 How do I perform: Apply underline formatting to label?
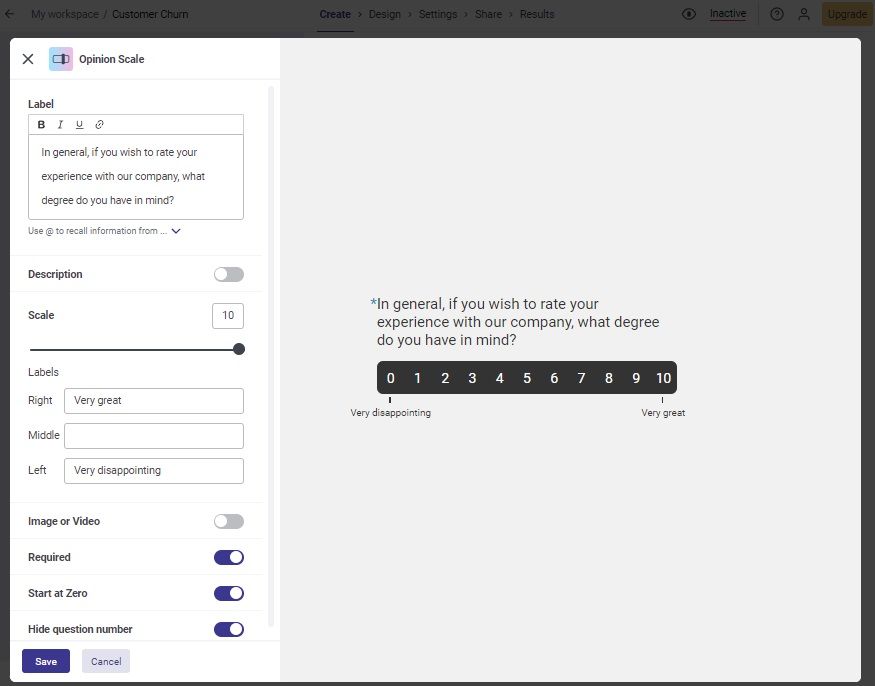tap(79, 124)
